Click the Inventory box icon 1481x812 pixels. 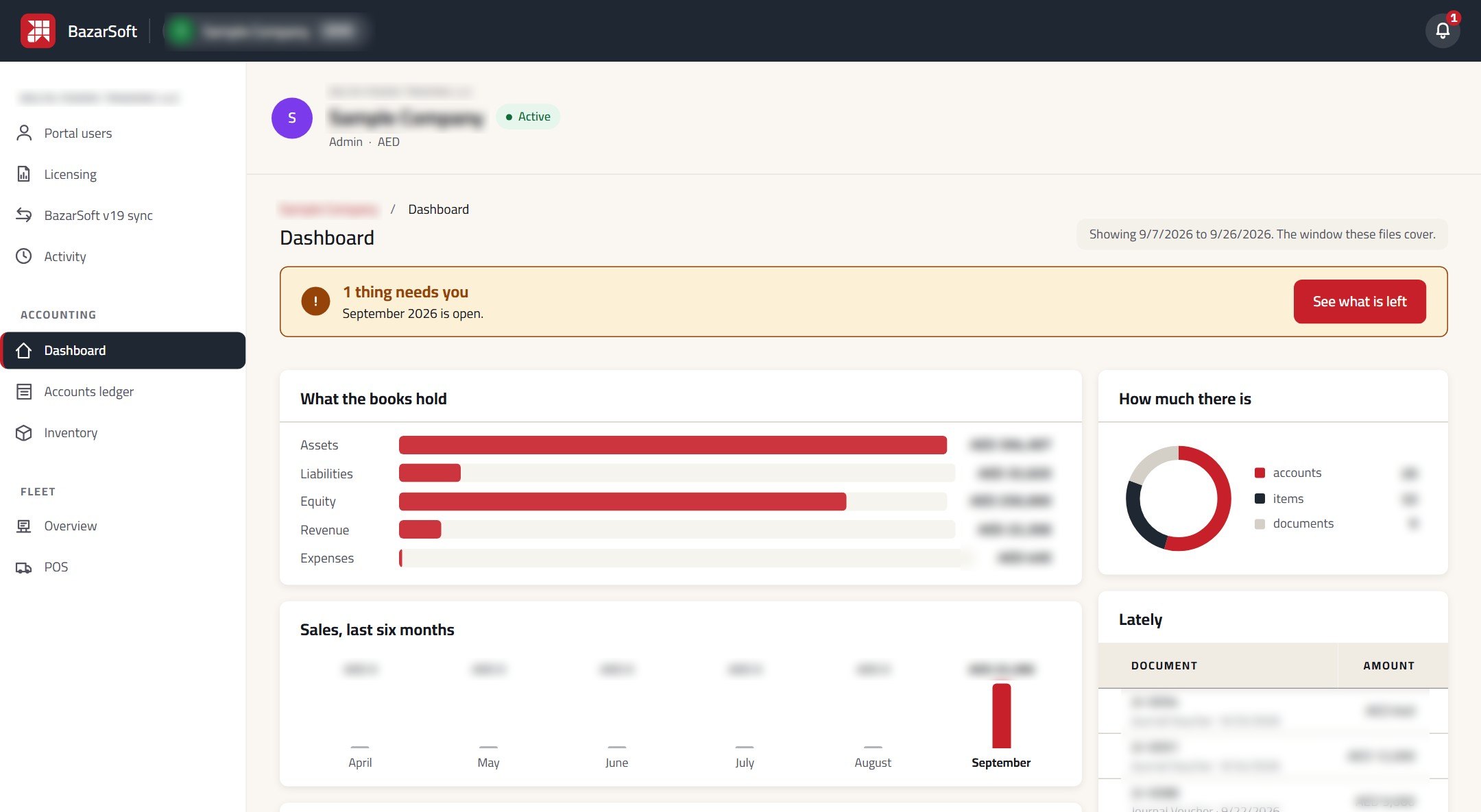tap(24, 433)
